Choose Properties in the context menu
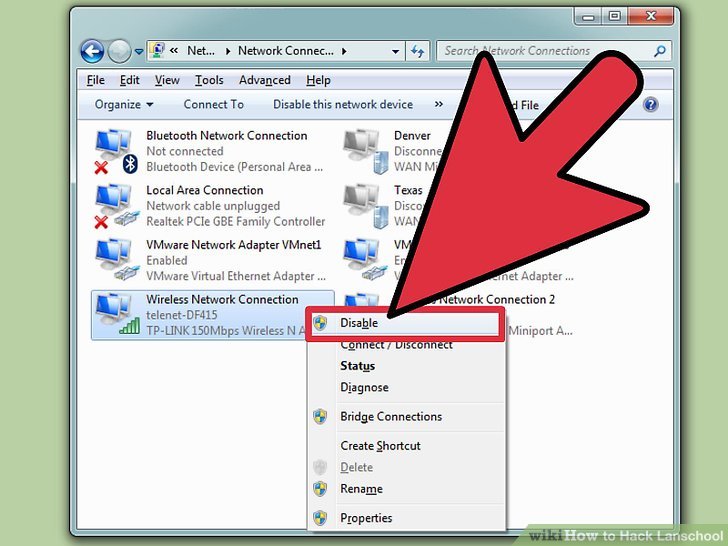Screen dimensions: 728x546 (x=366, y=518)
